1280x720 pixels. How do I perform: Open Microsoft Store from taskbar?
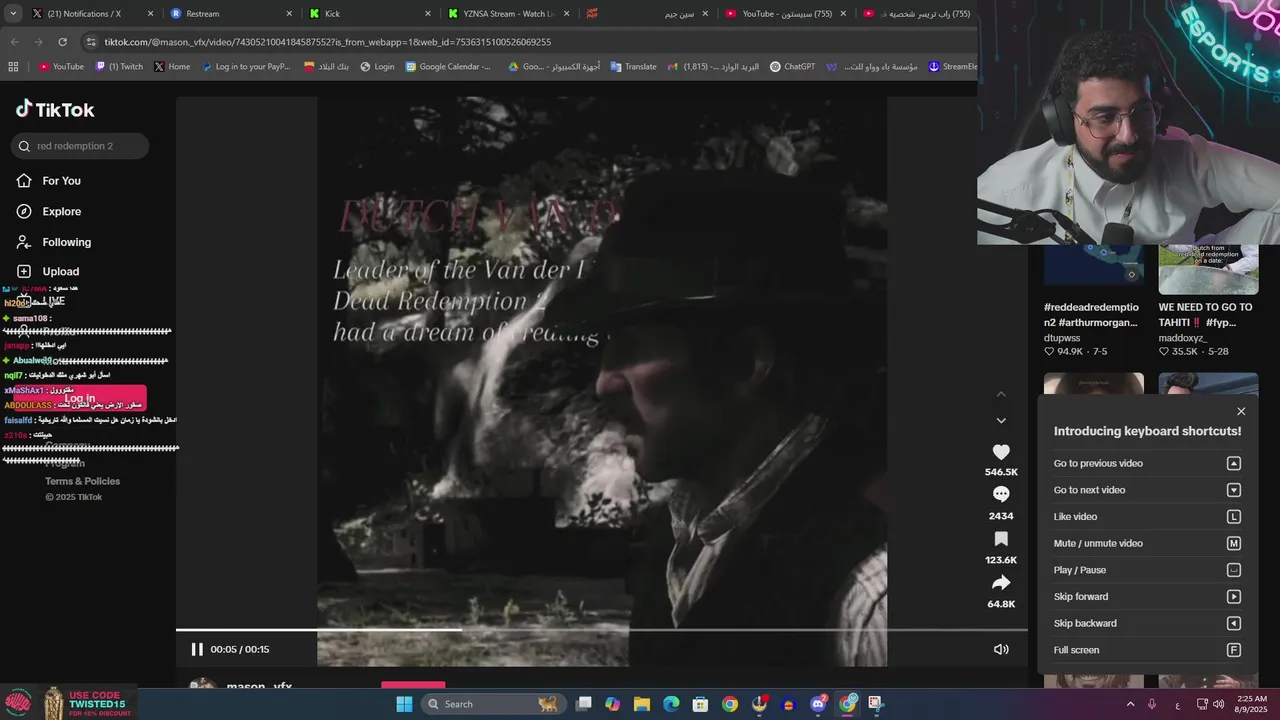701,704
